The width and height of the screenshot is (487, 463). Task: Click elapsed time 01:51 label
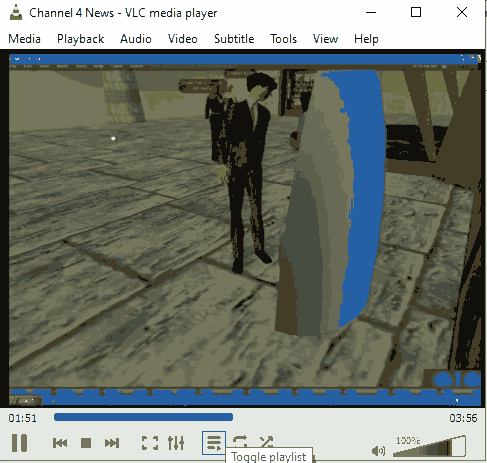coord(23,418)
